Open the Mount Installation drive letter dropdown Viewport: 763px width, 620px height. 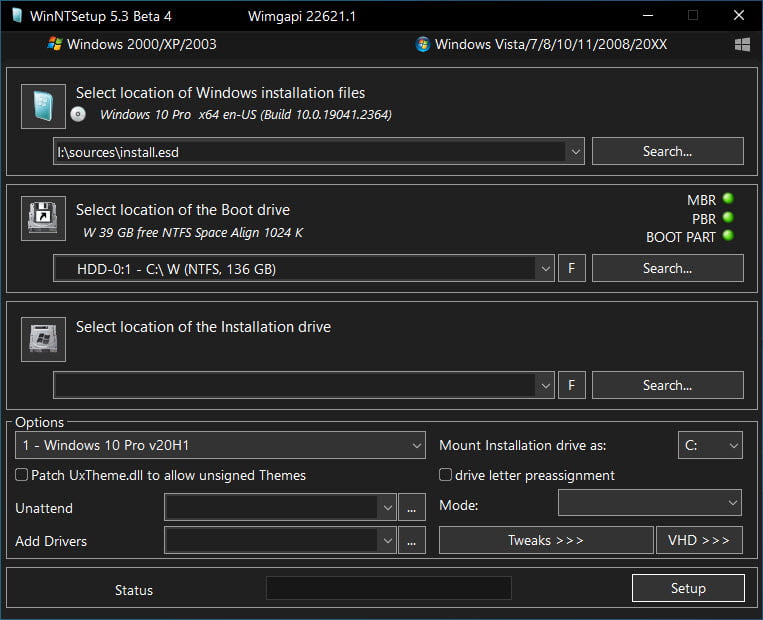click(710, 445)
